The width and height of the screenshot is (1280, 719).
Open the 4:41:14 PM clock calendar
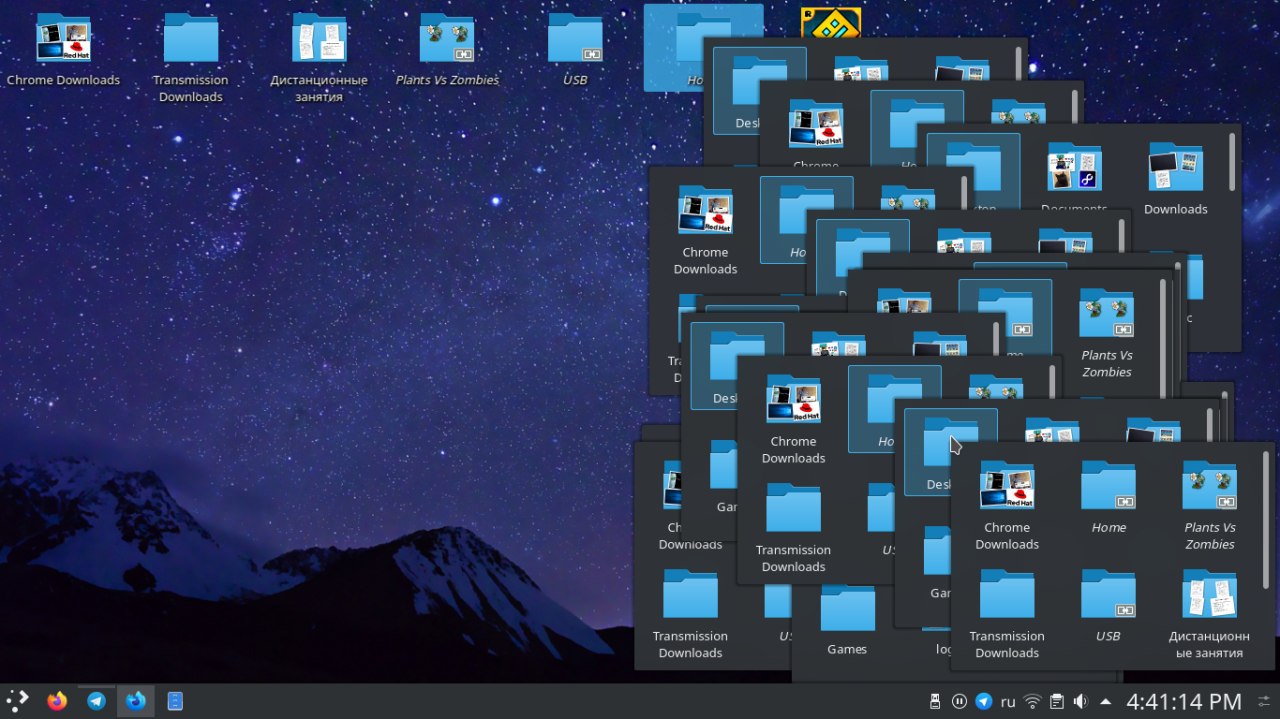pos(1184,701)
